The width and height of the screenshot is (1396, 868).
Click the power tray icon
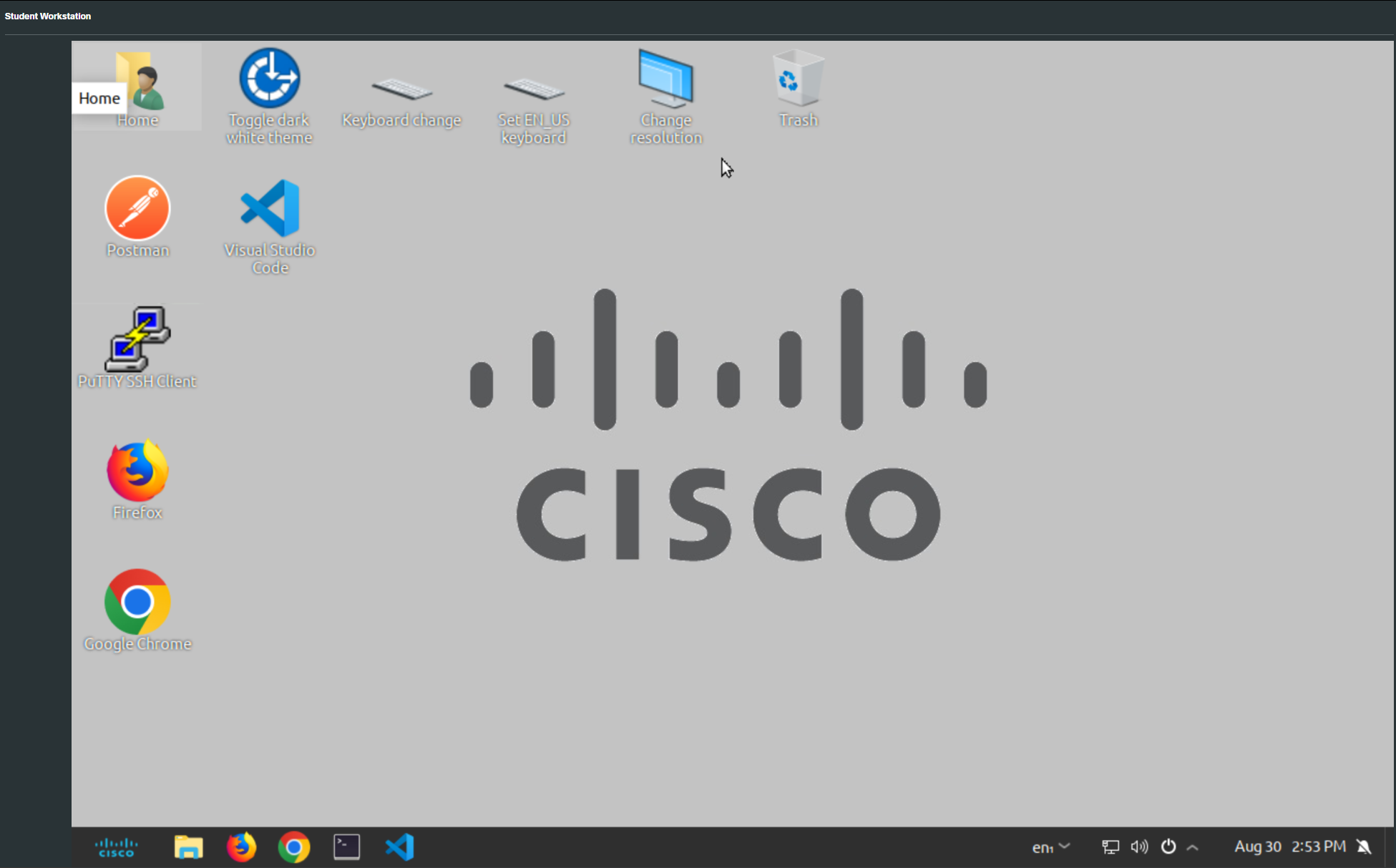click(x=1168, y=847)
